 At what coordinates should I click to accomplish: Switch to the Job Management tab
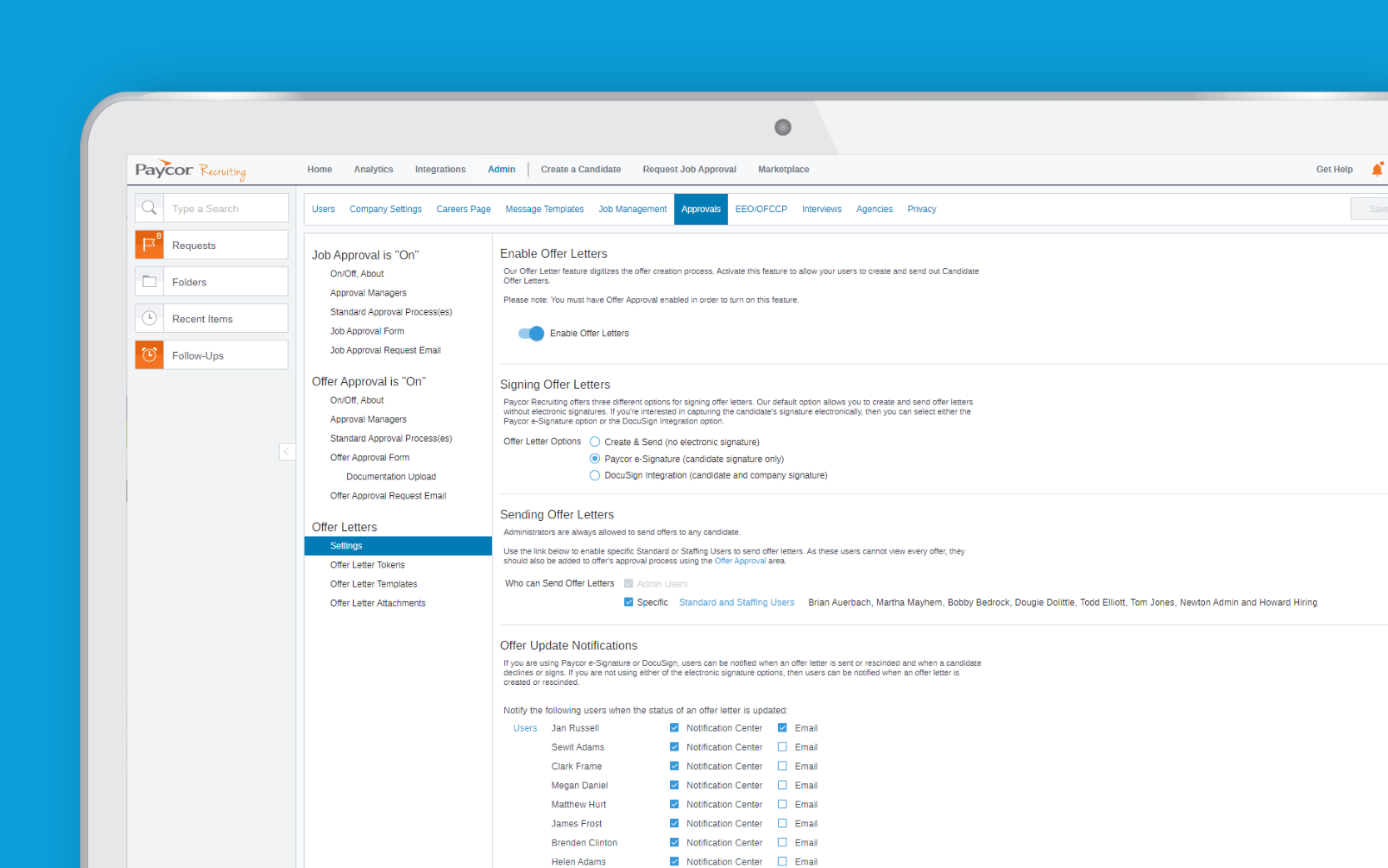pos(632,209)
